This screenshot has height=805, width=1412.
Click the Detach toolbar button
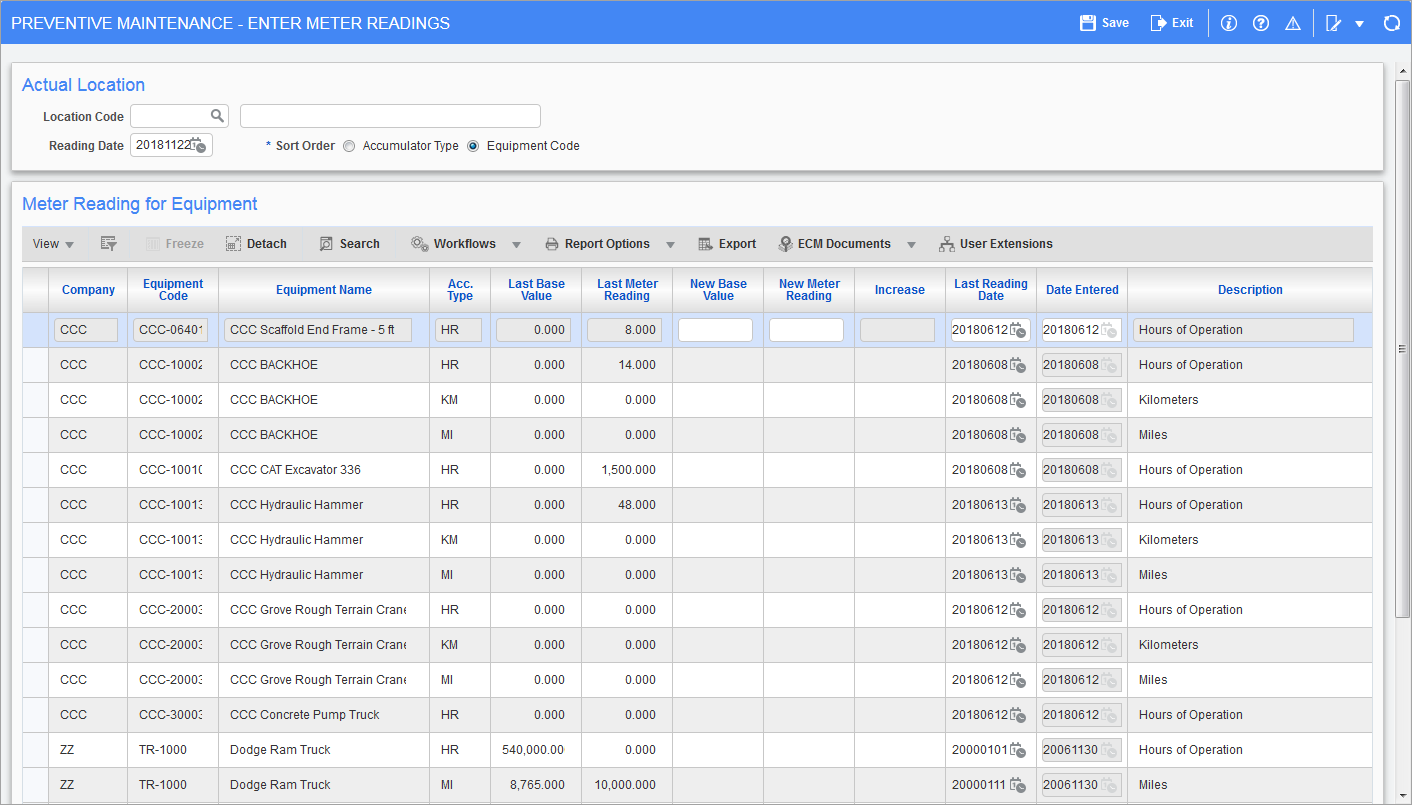pyautogui.click(x=256, y=244)
